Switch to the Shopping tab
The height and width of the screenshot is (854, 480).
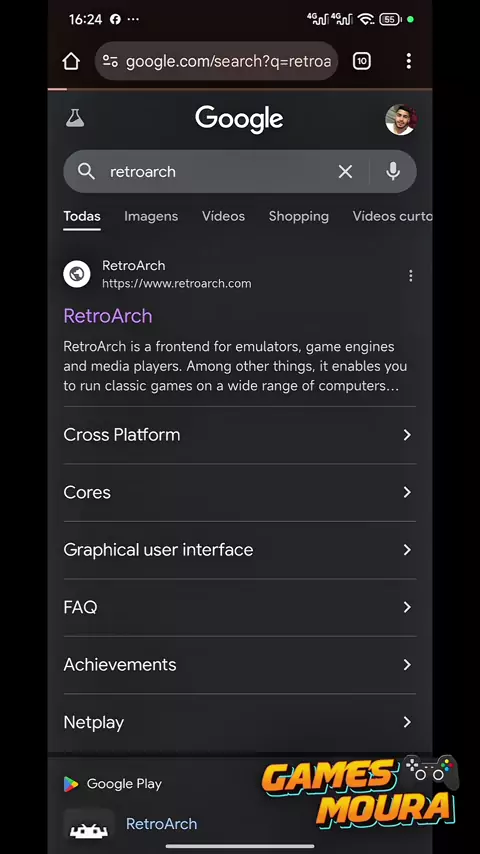(299, 216)
